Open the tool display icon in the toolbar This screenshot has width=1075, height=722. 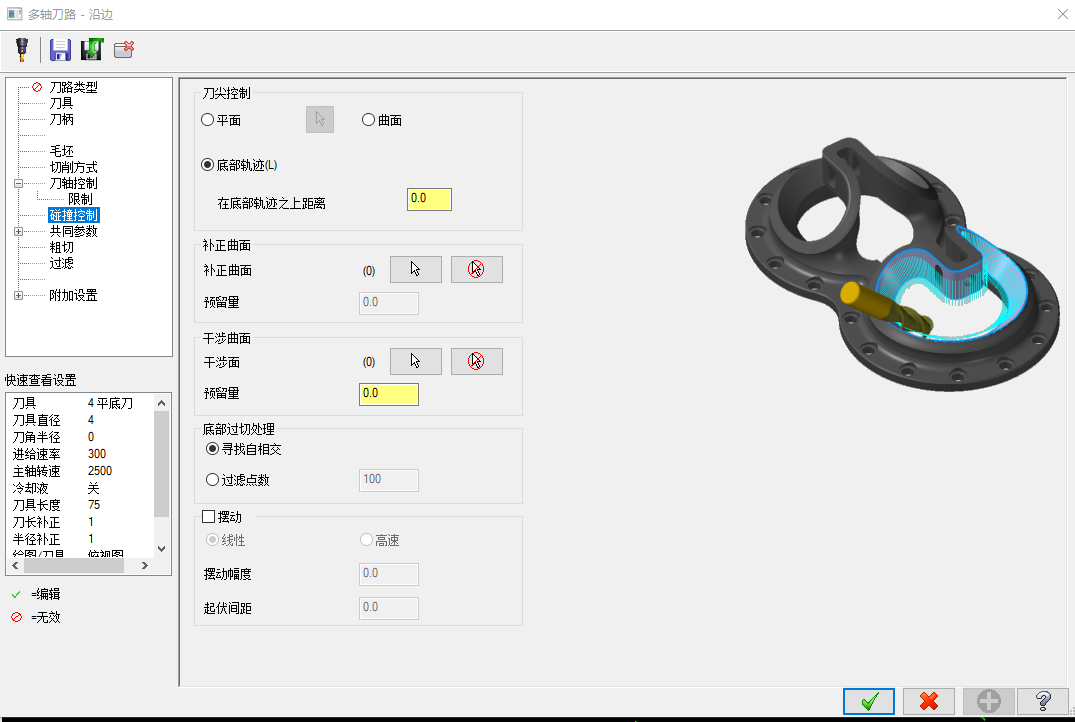[x=21, y=49]
